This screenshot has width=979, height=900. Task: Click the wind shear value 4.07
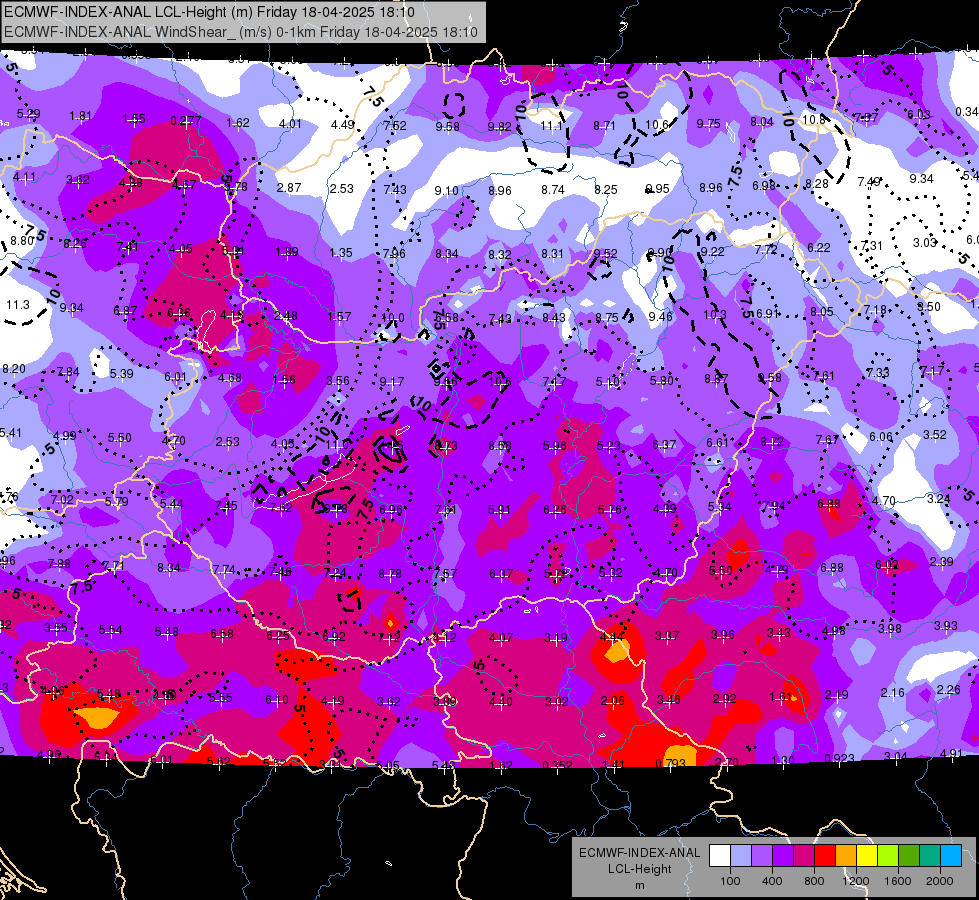point(501,638)
